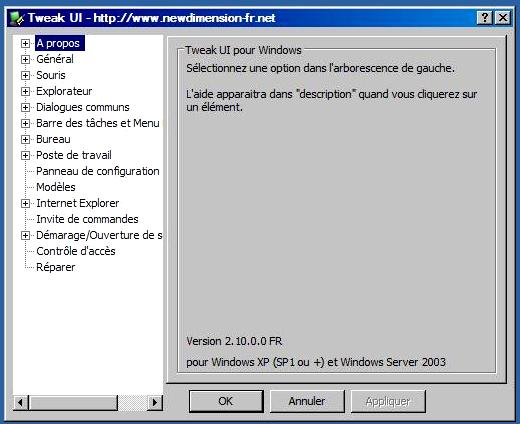The height and width of the screenshot is (424, 520).
Task: Expand the Bureau tree node
Action: pos(25,140)
